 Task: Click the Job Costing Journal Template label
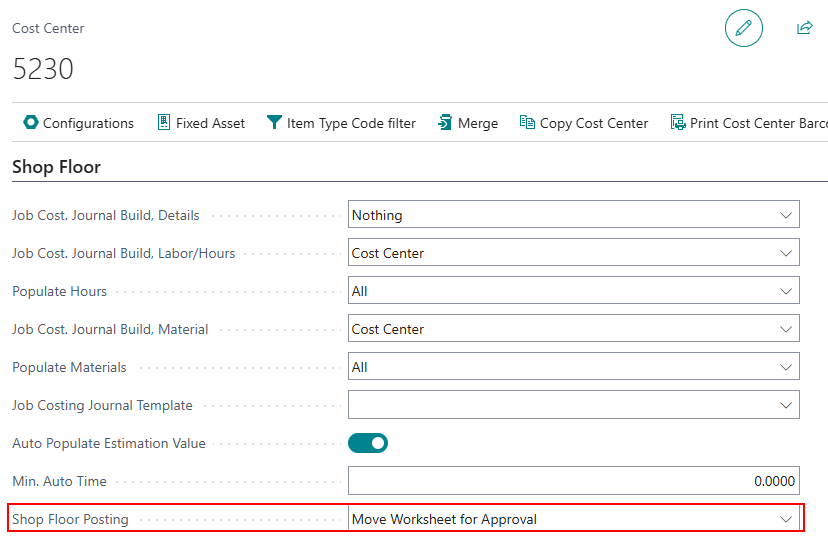102,405
